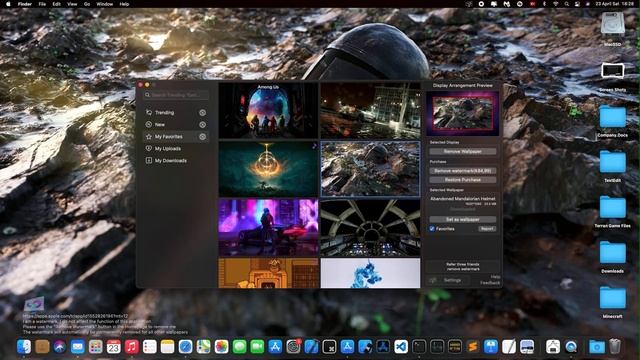Select the golden Elden Ring wallpaper thumbnail
This screenshot has height=360, width=640.
268,169
